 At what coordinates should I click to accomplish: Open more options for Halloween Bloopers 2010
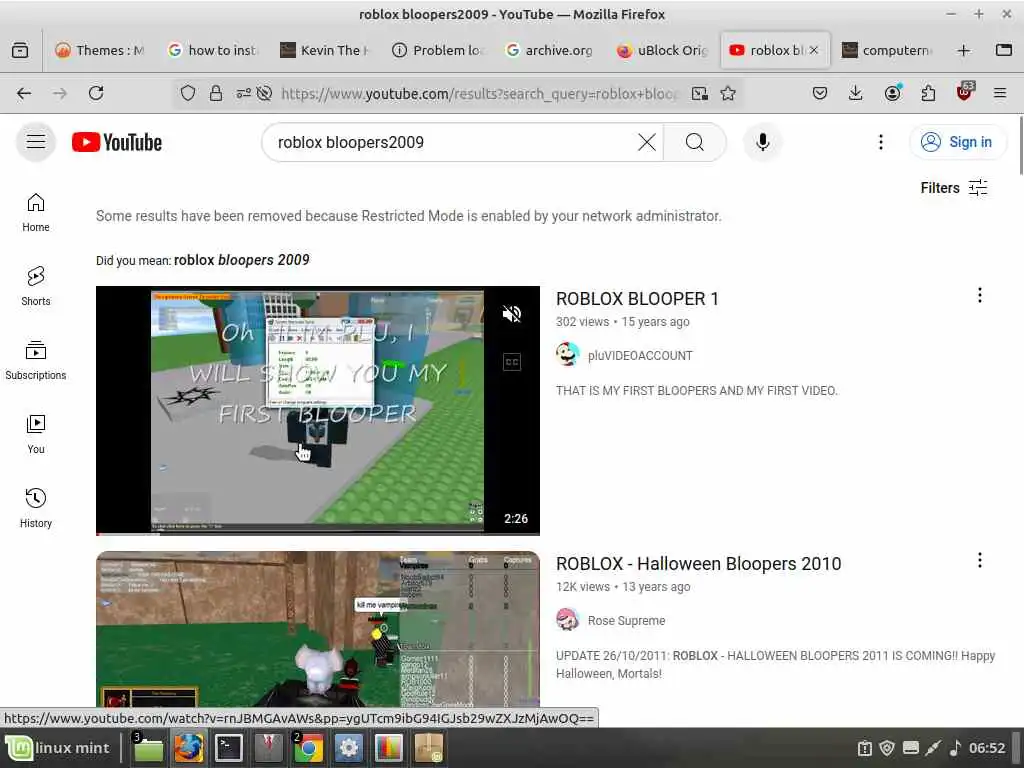980,560
